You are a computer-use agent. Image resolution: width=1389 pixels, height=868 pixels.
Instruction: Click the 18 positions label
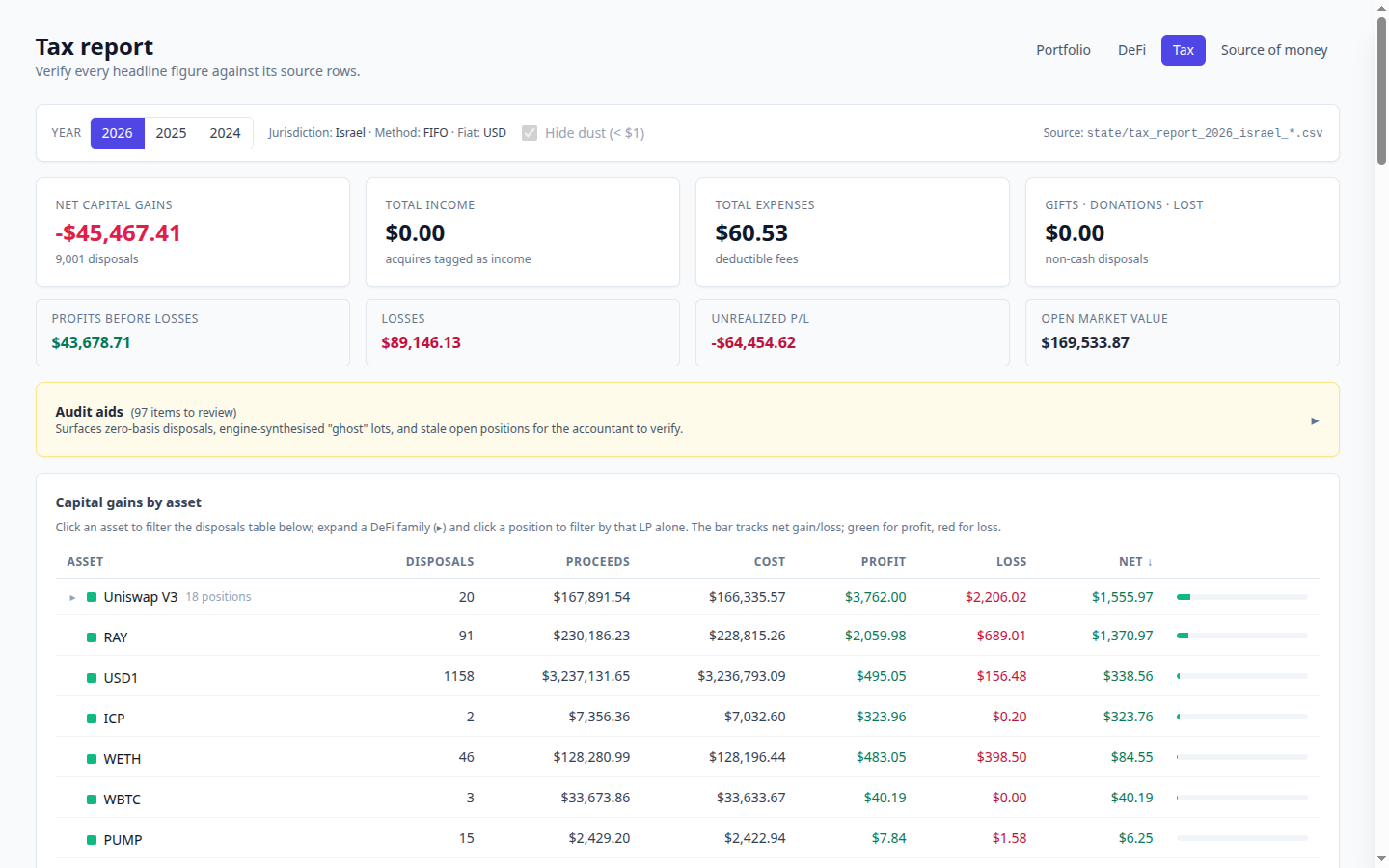coord(218,597)
